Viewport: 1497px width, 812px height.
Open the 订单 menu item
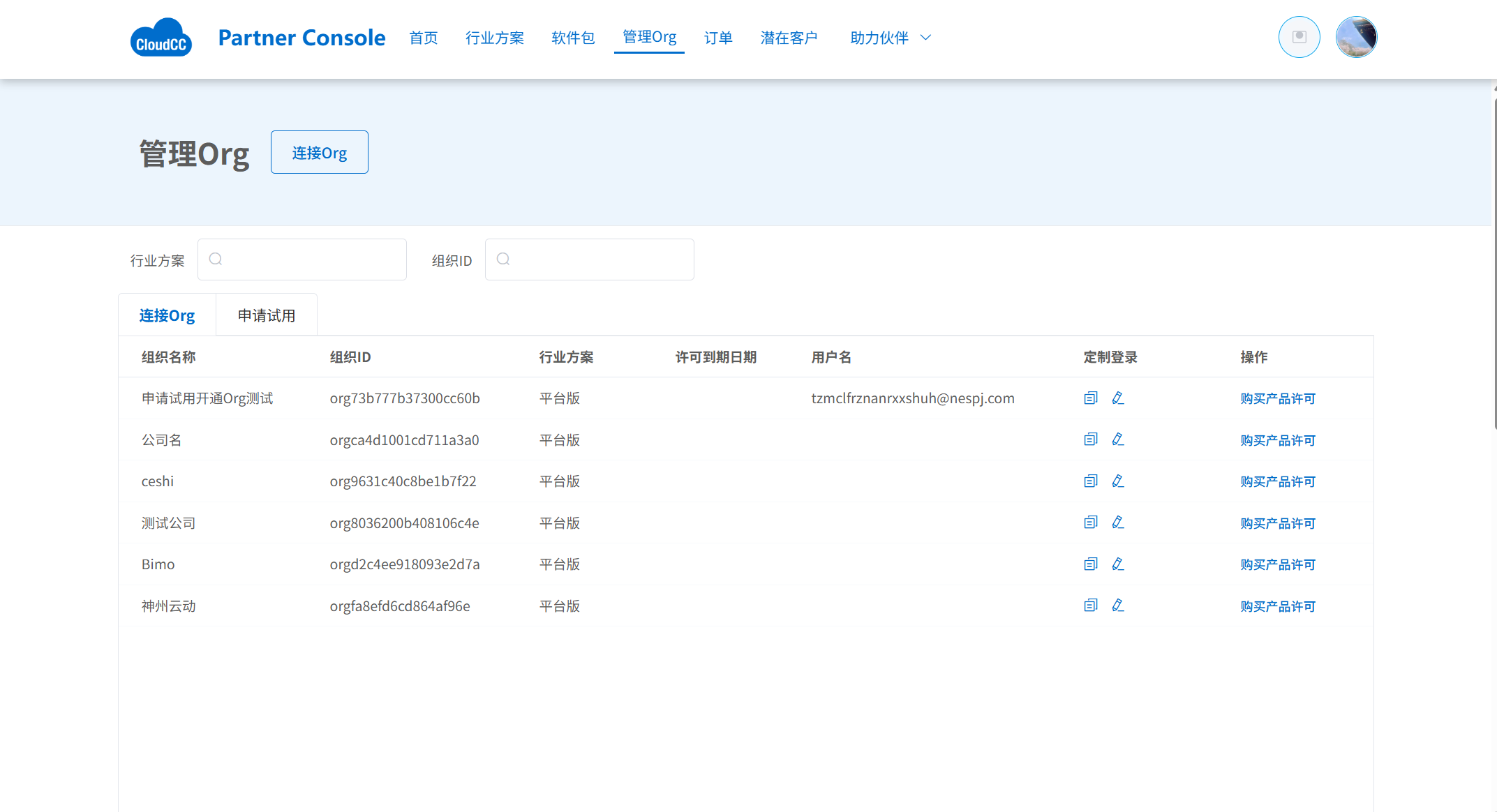[x=717, y=38]
